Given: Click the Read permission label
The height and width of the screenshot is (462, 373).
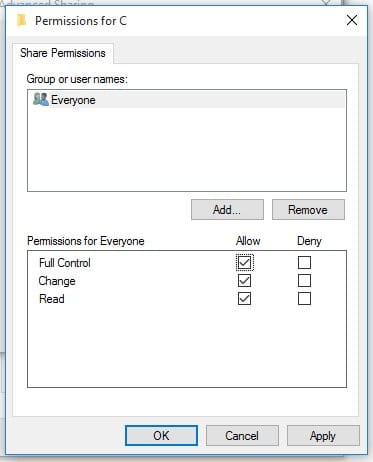Looking at the screenshot, I should tap(52, 299).
